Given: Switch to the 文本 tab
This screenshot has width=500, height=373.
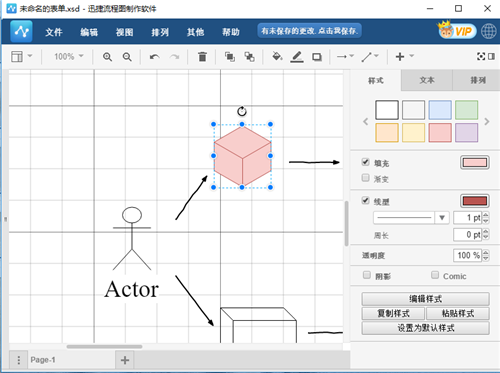Looking at the screenshot, I should (427, 80).
